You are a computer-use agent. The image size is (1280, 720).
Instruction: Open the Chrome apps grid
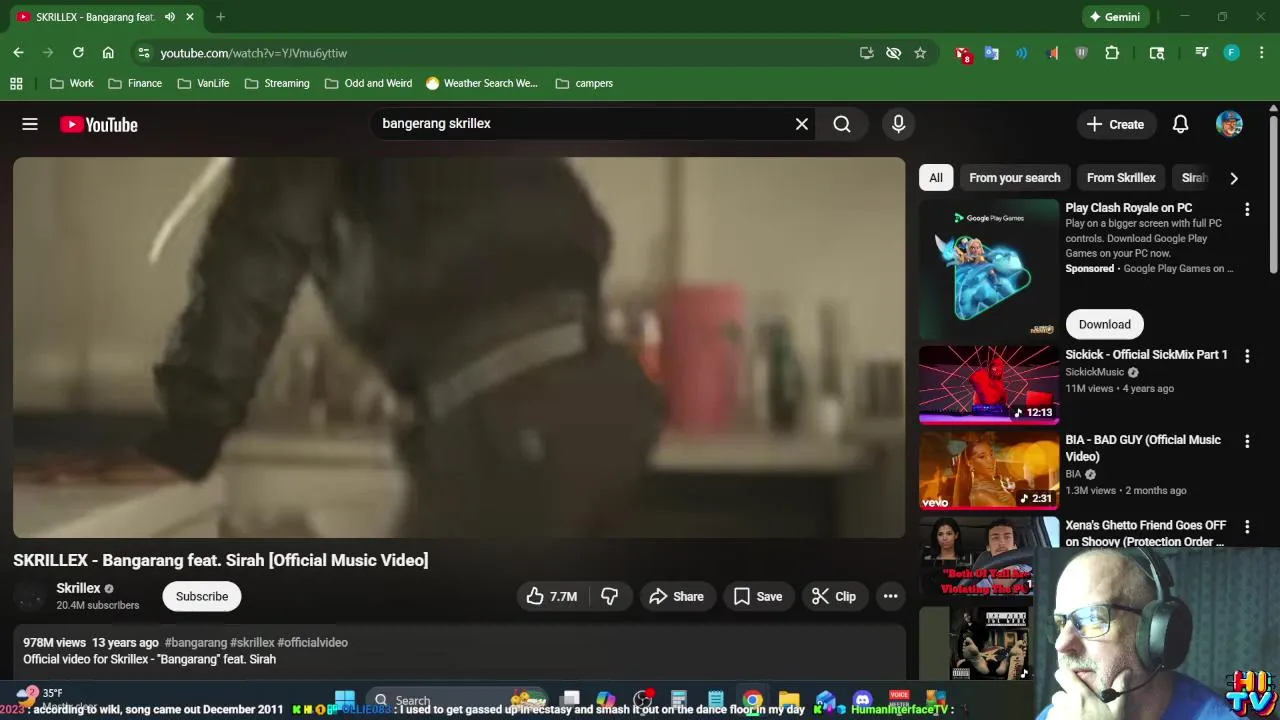pyautogui.click(x=16, y=83)
